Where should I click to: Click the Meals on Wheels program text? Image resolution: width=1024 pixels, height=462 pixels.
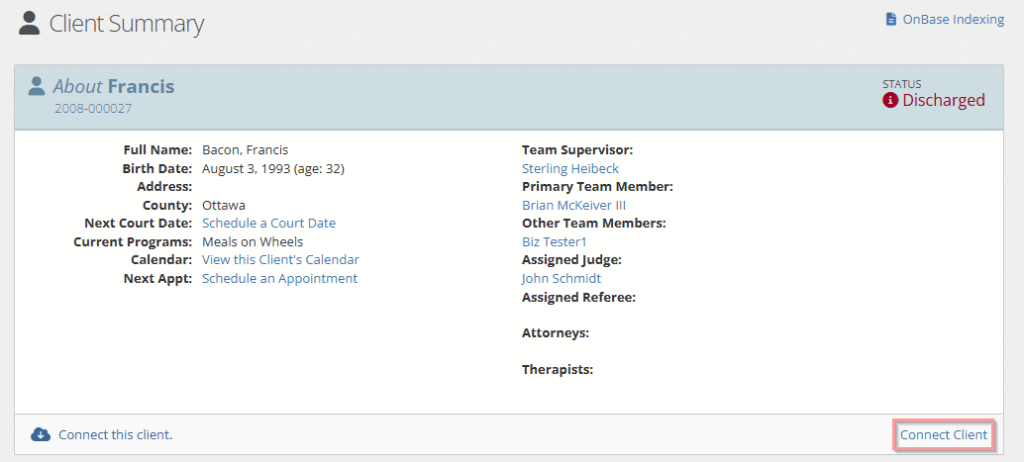(x=252, y=242)
